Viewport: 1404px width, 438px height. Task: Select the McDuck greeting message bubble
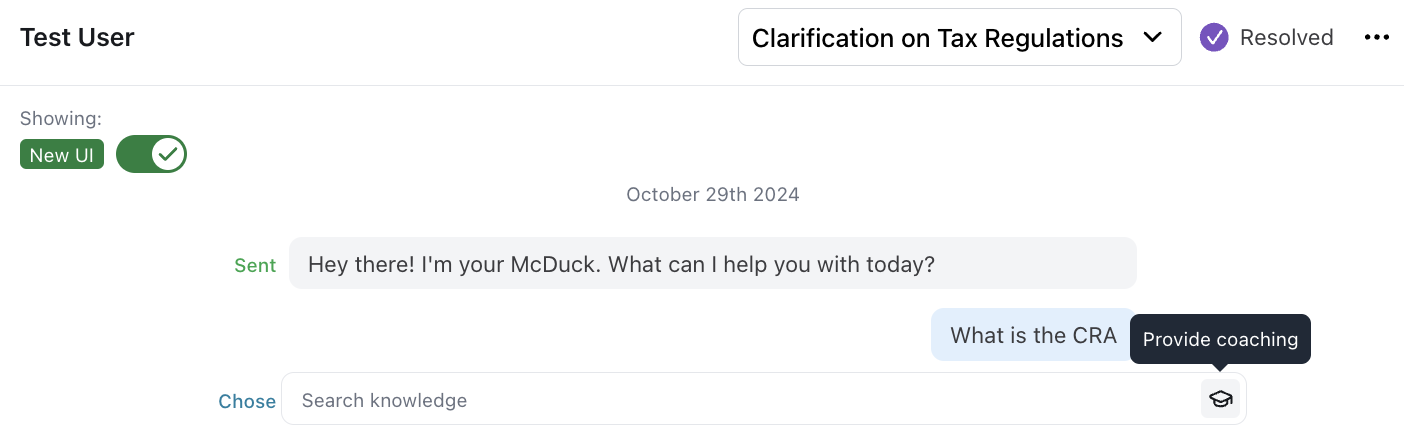[x=712, y=264]
